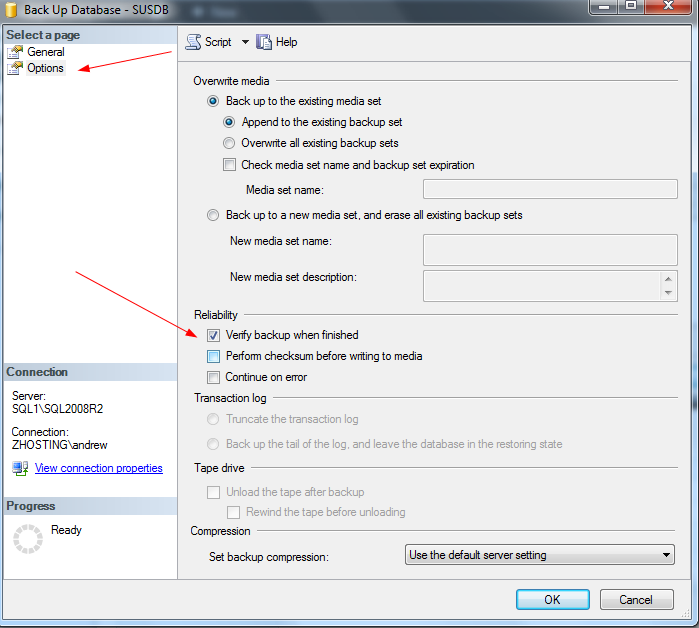
Task: Click the Ready status text
Action: pyautogui.click(x=66, y=530)
